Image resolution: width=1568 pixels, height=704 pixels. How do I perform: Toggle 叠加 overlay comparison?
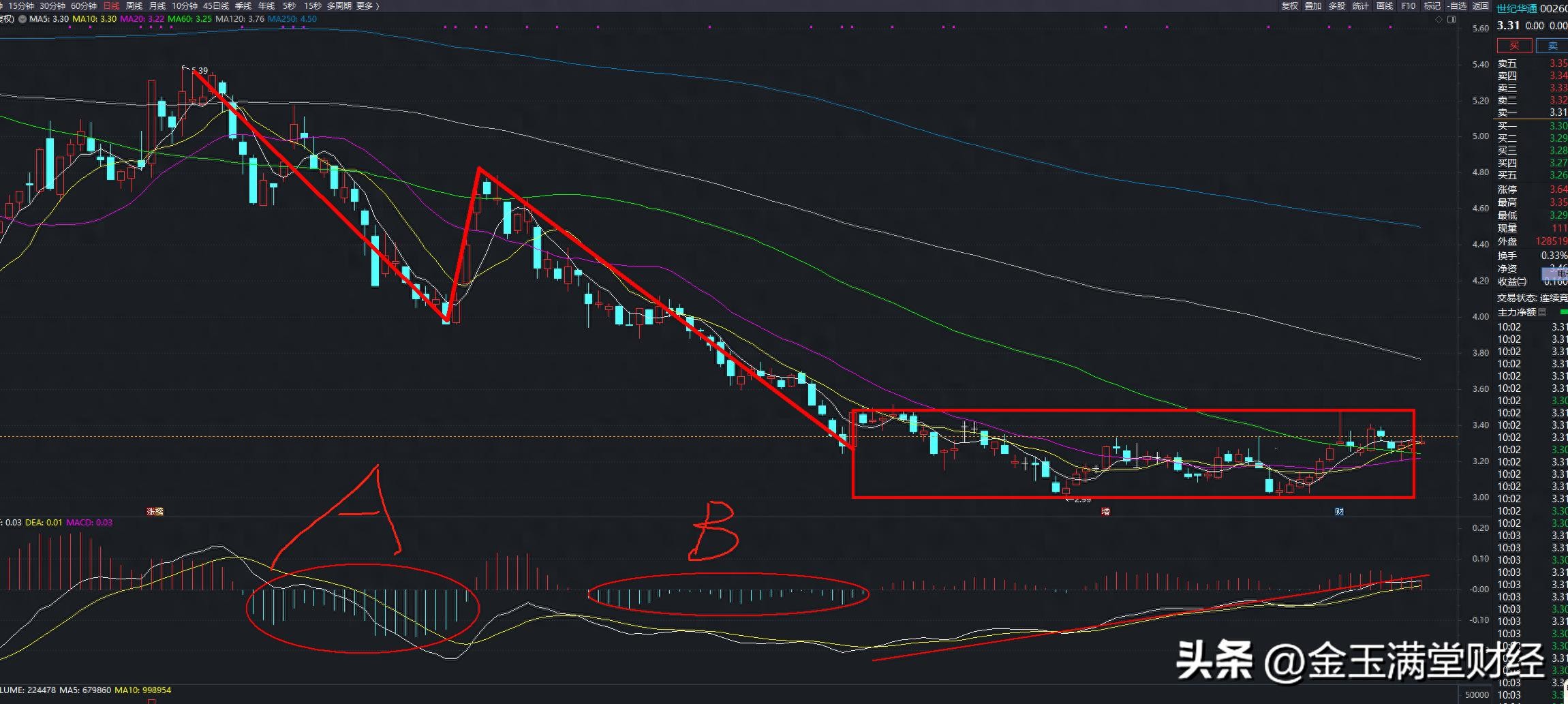[1313, 6]
